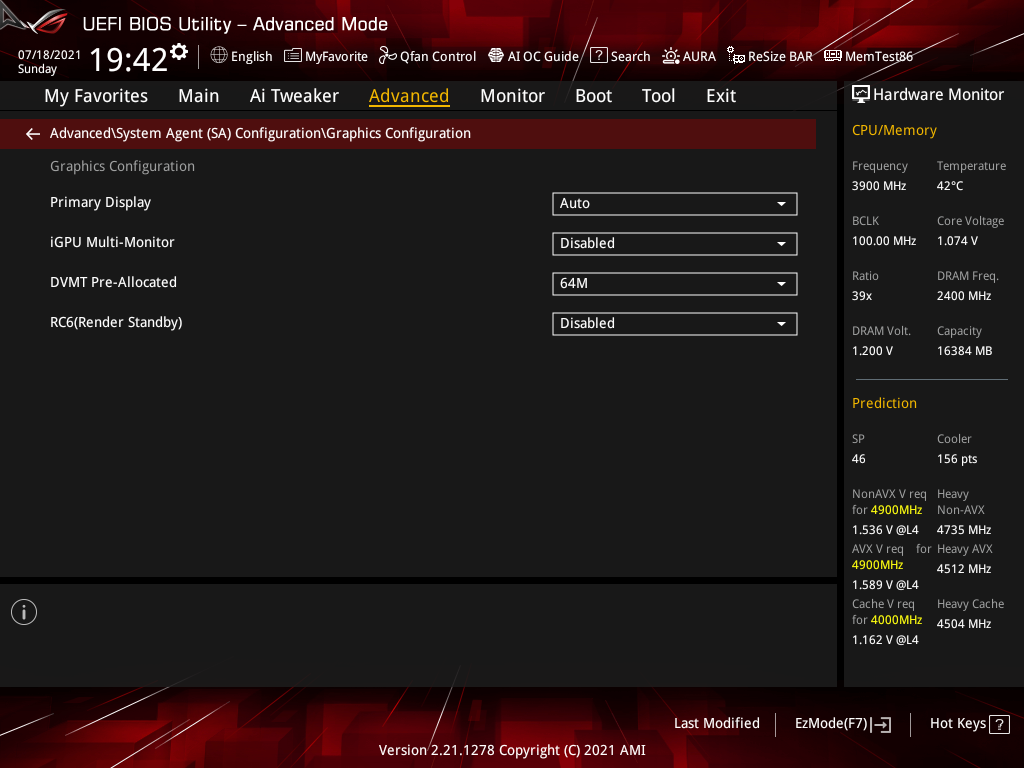Screen dimensions: 1024x768
Task: Launch the AI OC Guide
Action: click(533, 56)
